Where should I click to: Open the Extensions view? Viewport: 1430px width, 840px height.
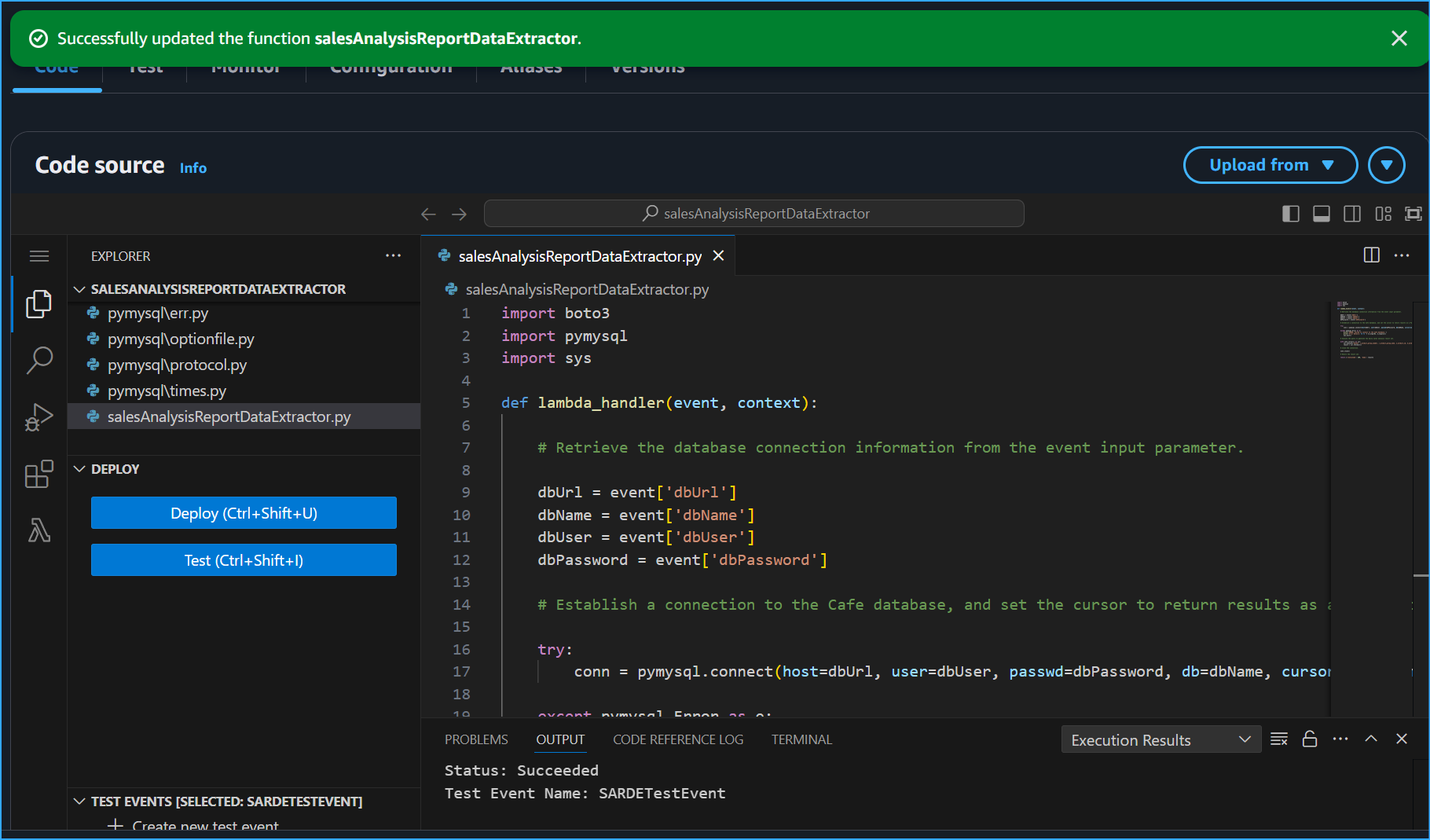click(x=38, y=474)
